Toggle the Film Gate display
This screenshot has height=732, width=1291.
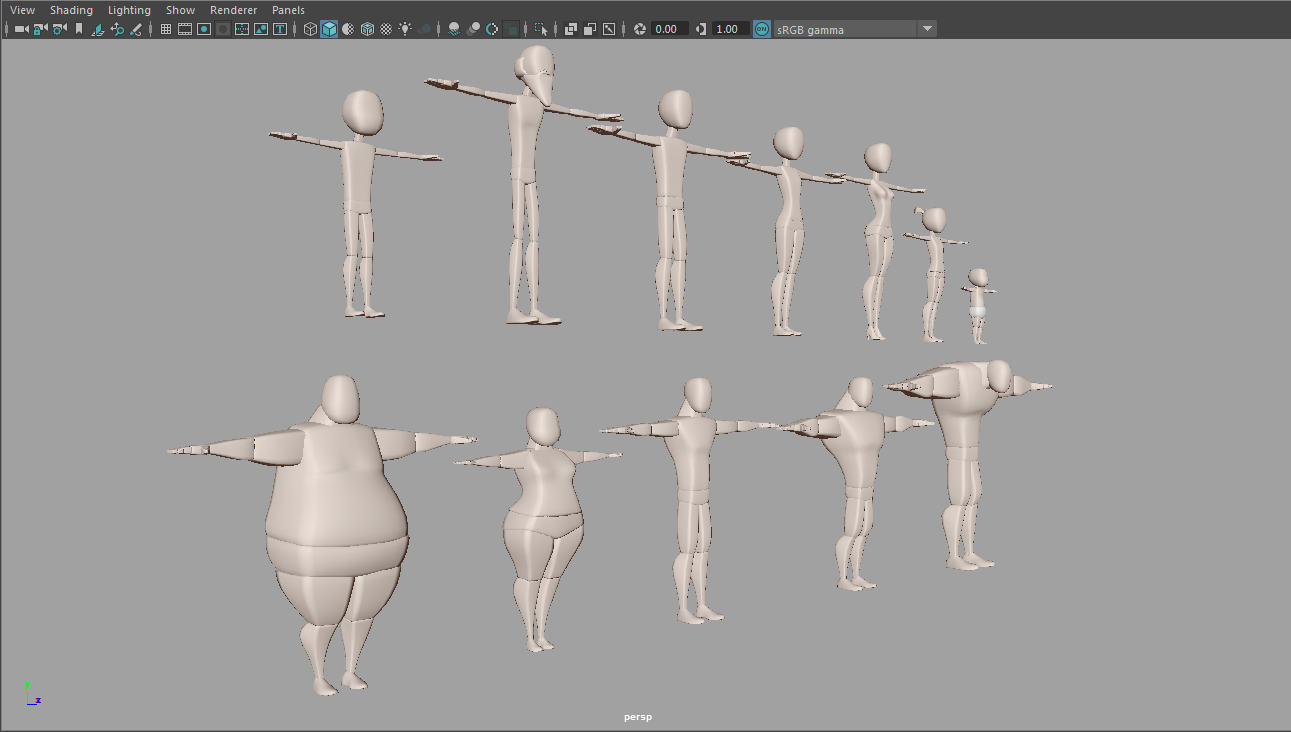pyautogui.click(x=185, y=29)
